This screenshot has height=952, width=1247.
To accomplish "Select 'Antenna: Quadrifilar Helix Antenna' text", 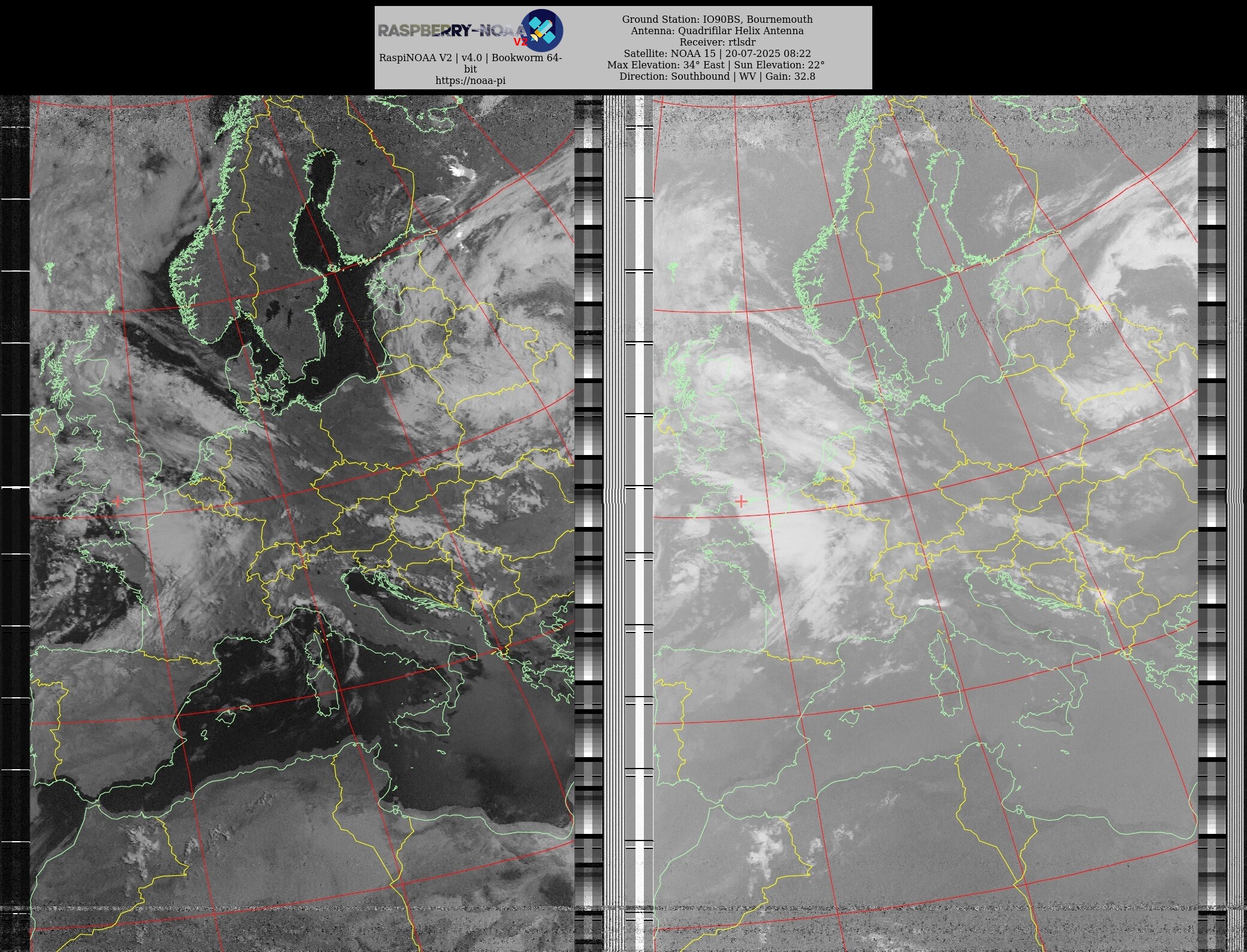I will tap(717, 31).
